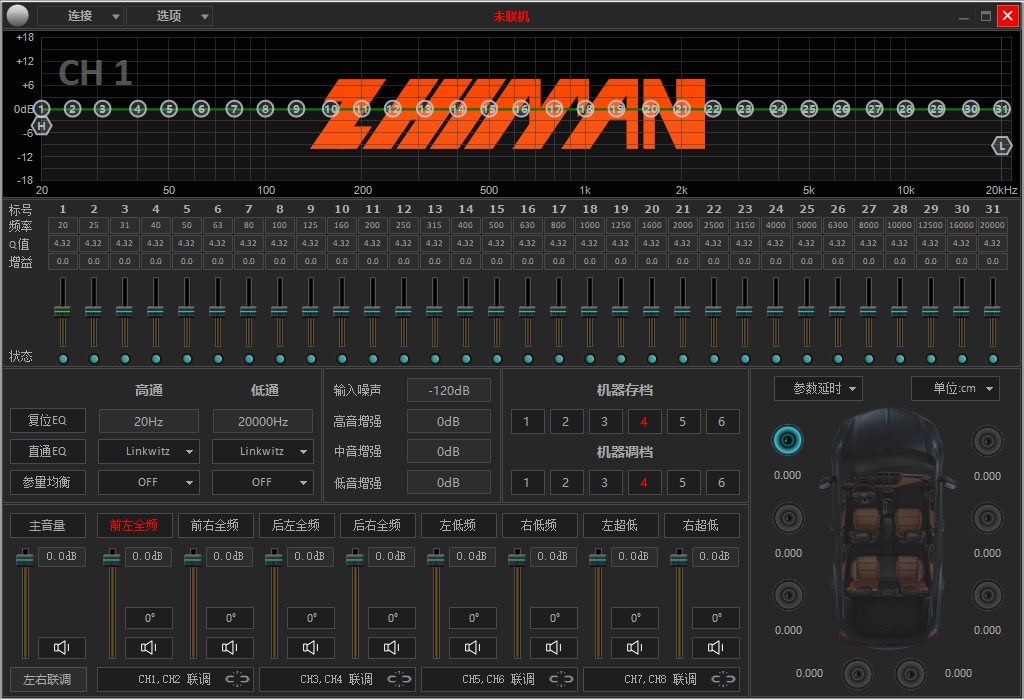The width and height of the screenshot is (1024, 700).
Task: Switch to the 后左全频 channel tab
Action: [x=296, y=525]
